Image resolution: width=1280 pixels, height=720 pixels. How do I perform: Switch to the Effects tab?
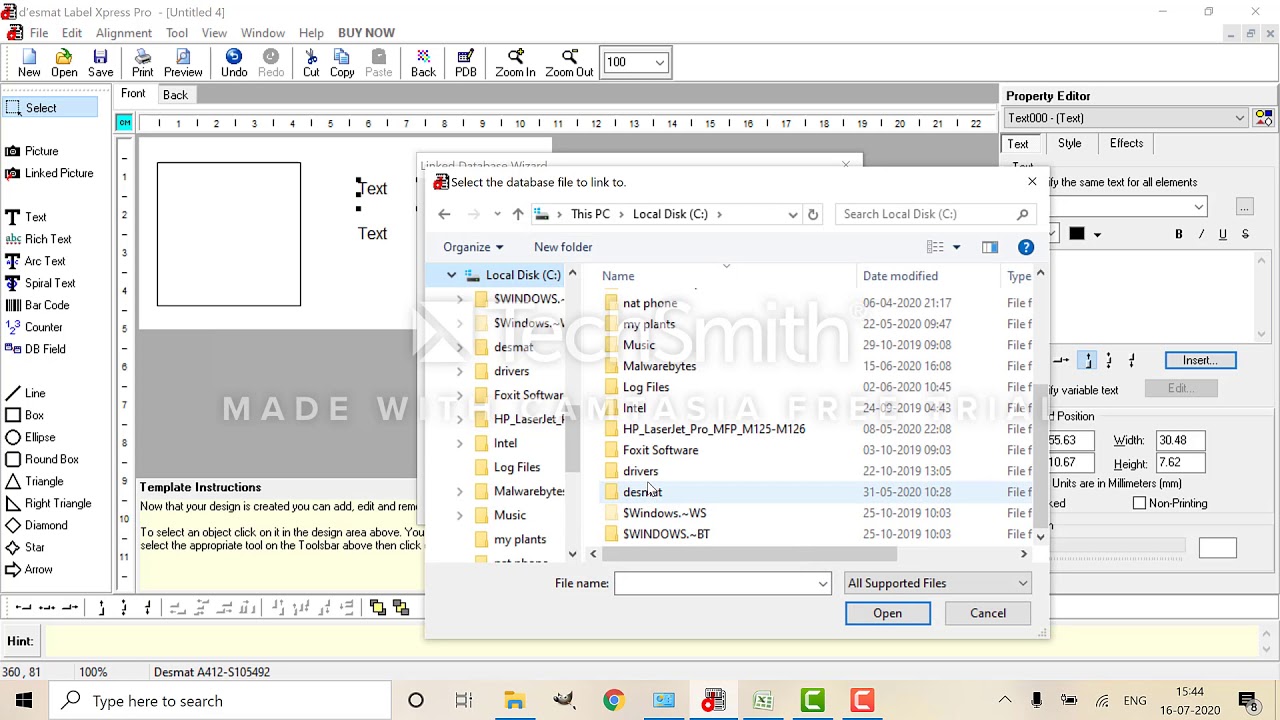click(1126, 143)
